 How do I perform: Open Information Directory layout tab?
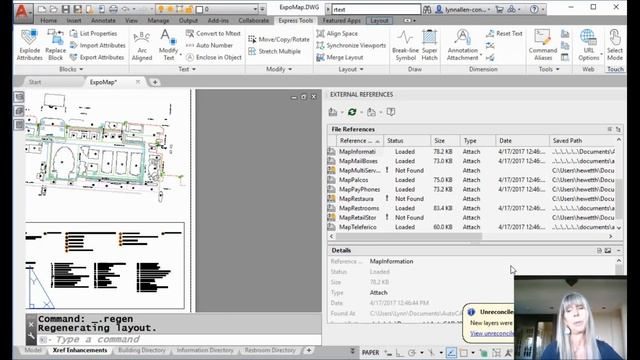pyautogui.click(x=205, y=350)
